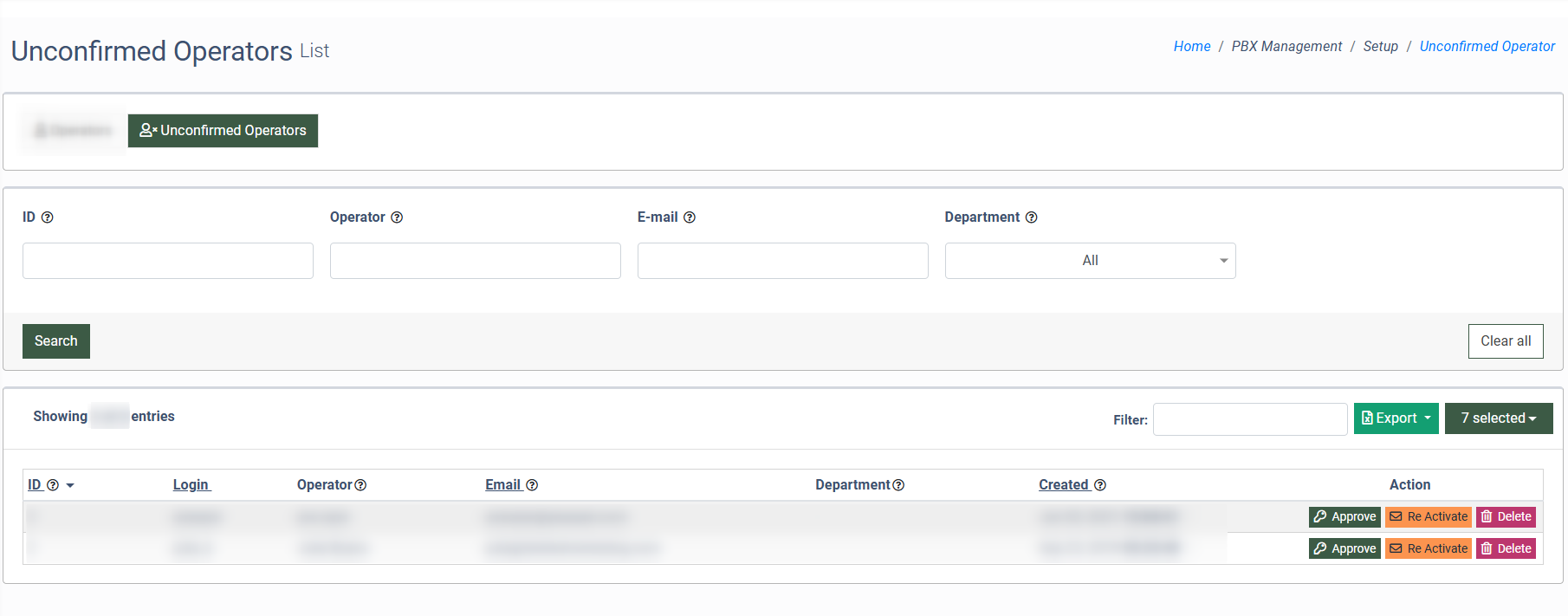Open the Department 'All' dropdown

1090,261
